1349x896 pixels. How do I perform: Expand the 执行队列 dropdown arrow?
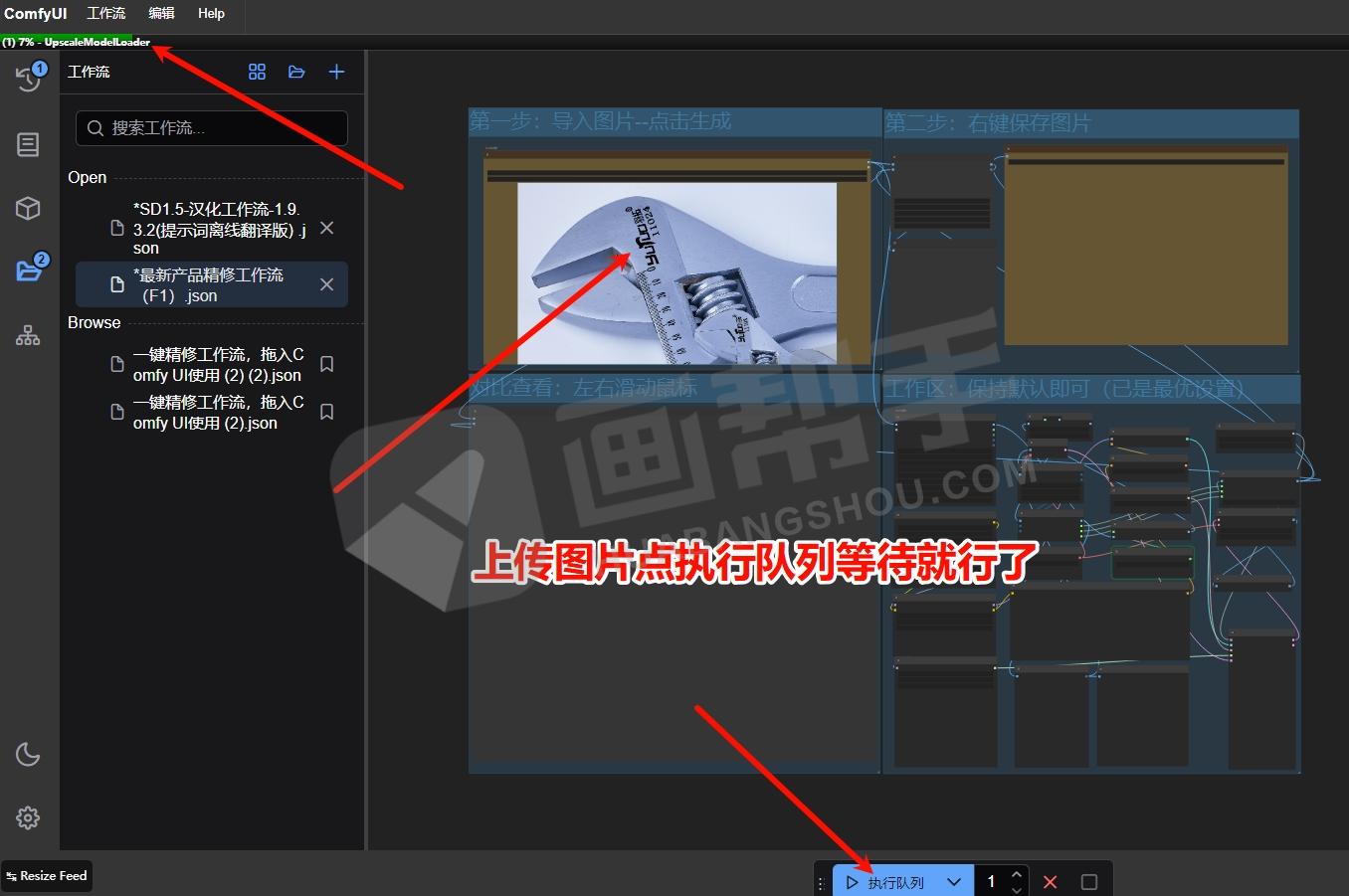click(x=954, y=882)
